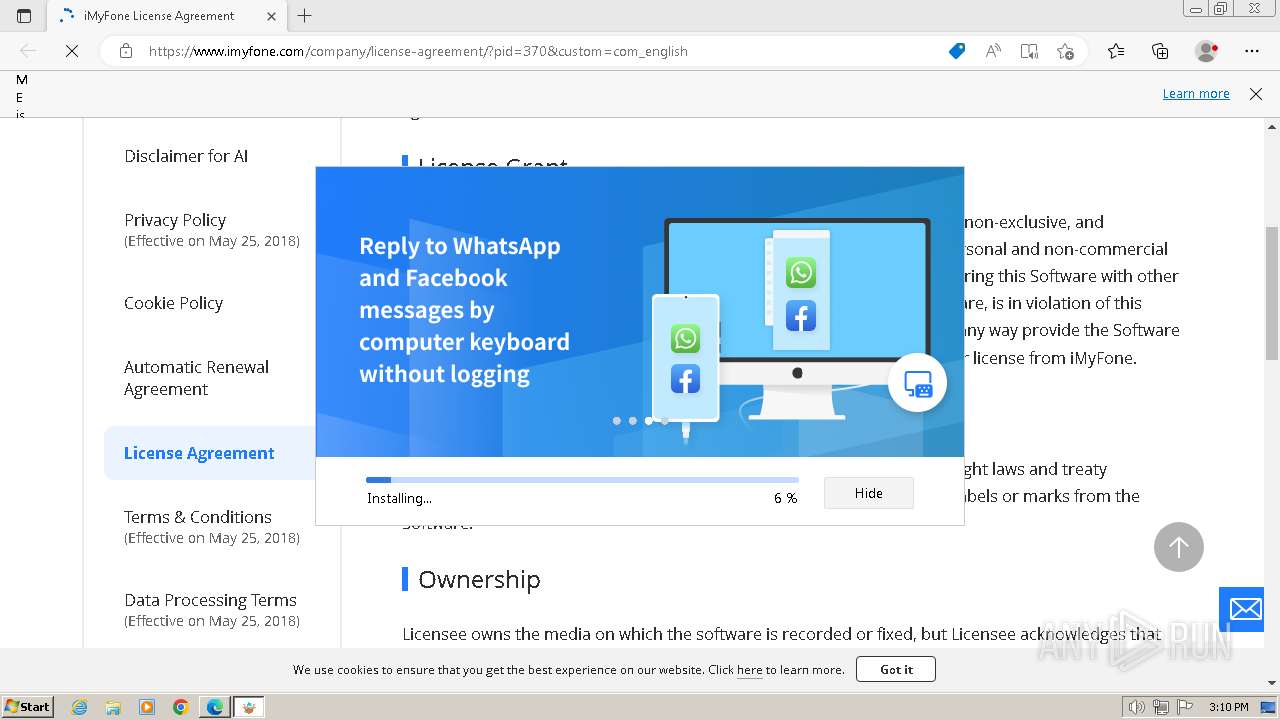Open Disclaimer for AI page

tap(186, 156)
